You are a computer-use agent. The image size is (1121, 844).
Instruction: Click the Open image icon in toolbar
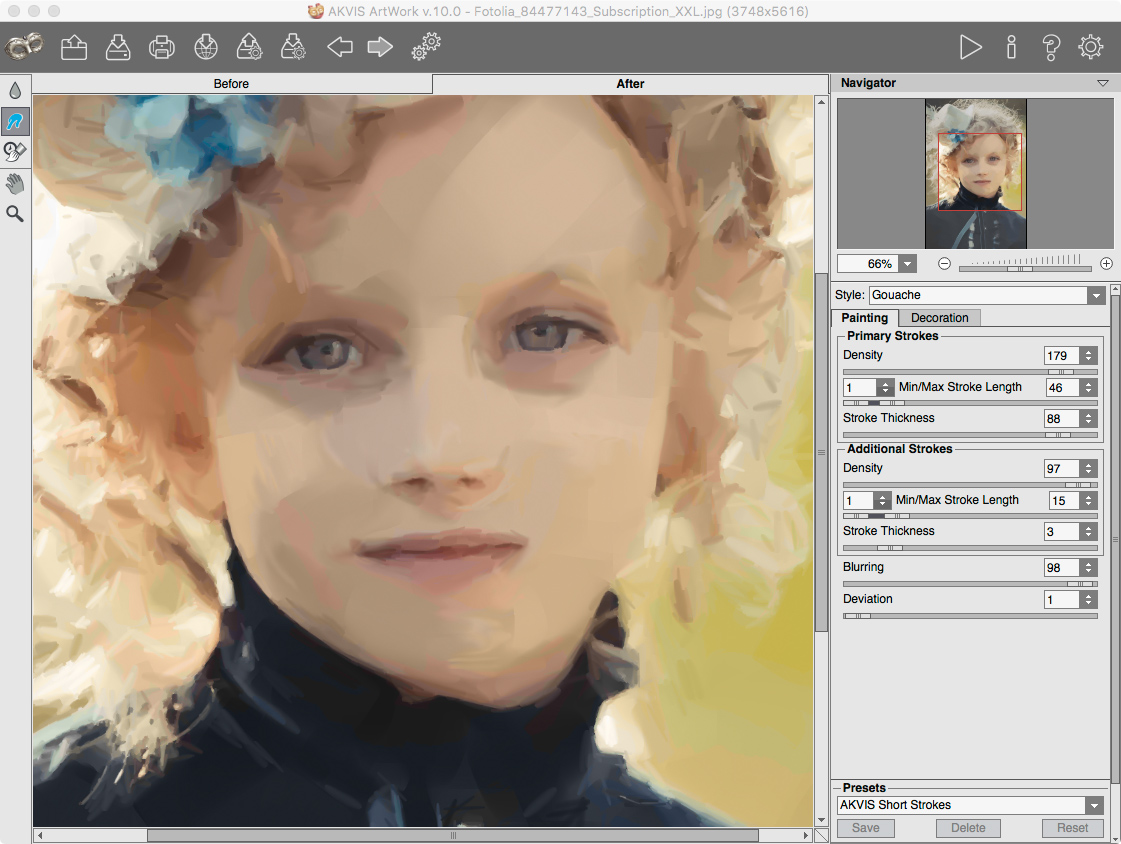point(74,48)
